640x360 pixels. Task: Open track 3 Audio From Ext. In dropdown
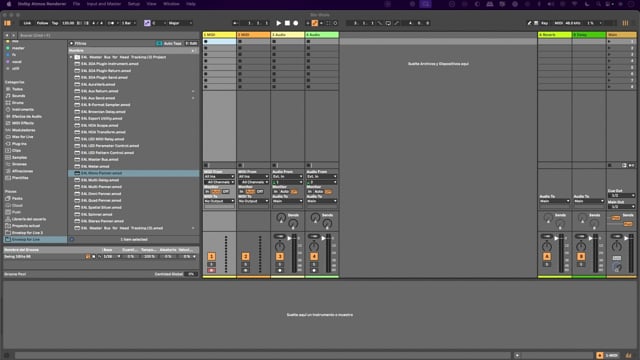tap(287, 177)
